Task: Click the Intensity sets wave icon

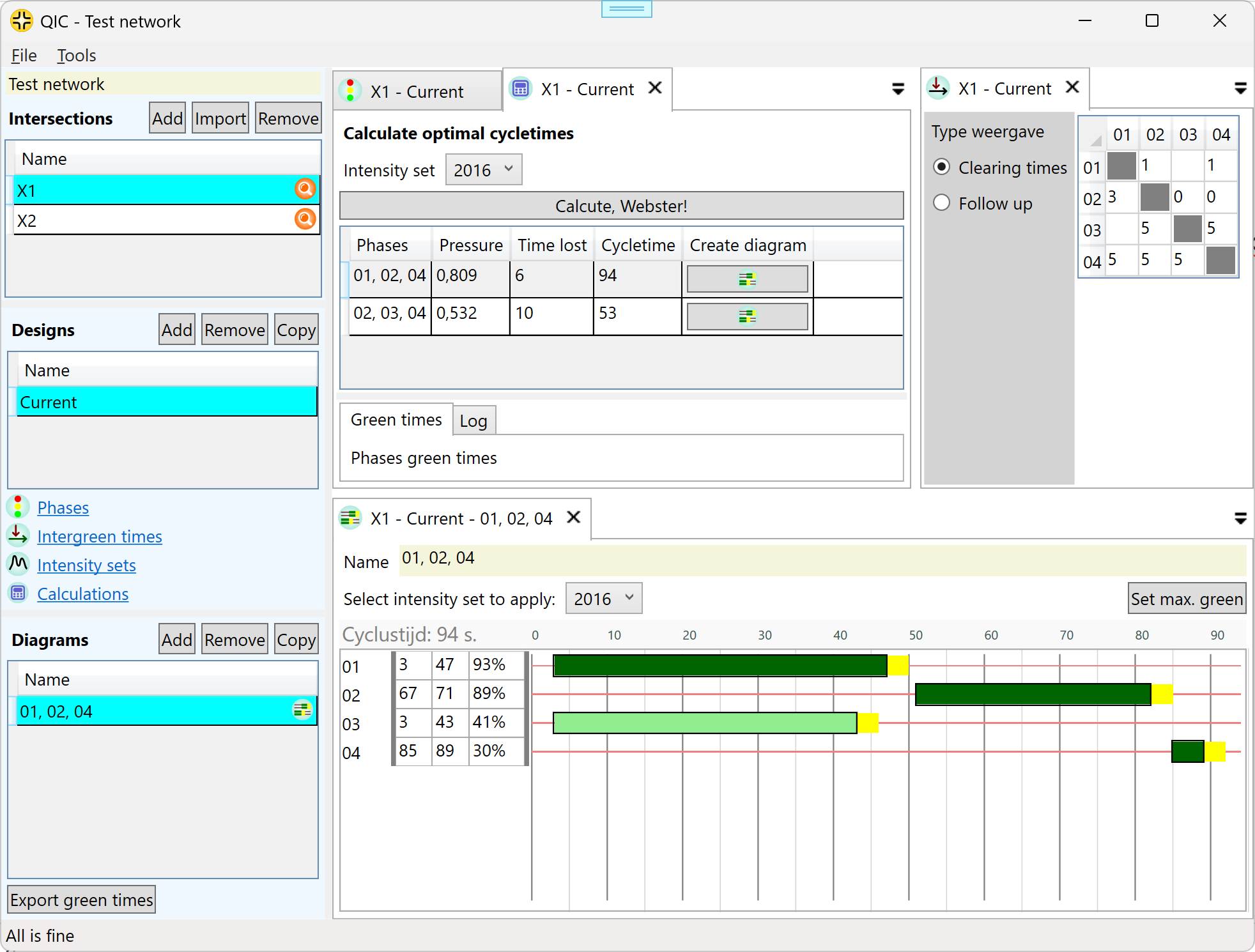Action: (x=18, y=564)
